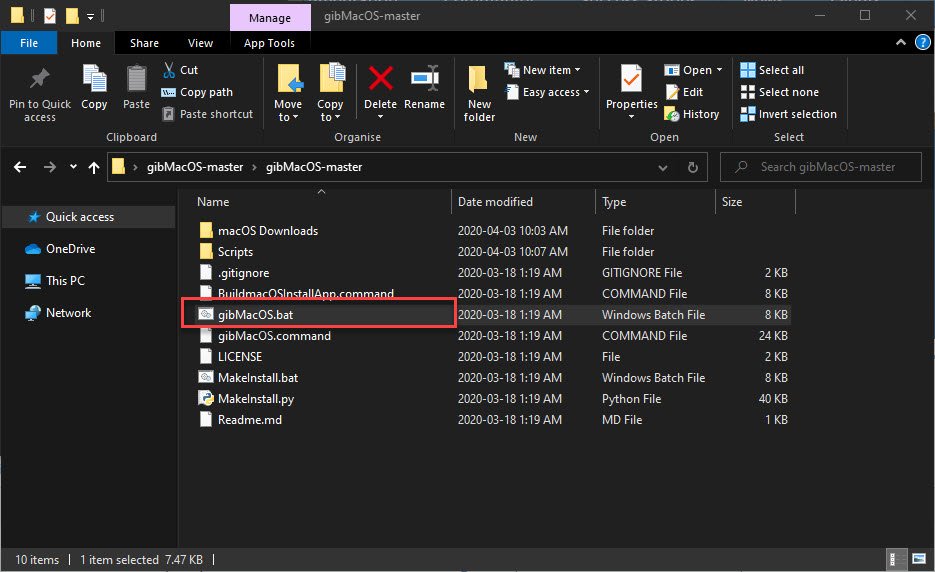Click Pin to Quick access icon

(39, 79)
